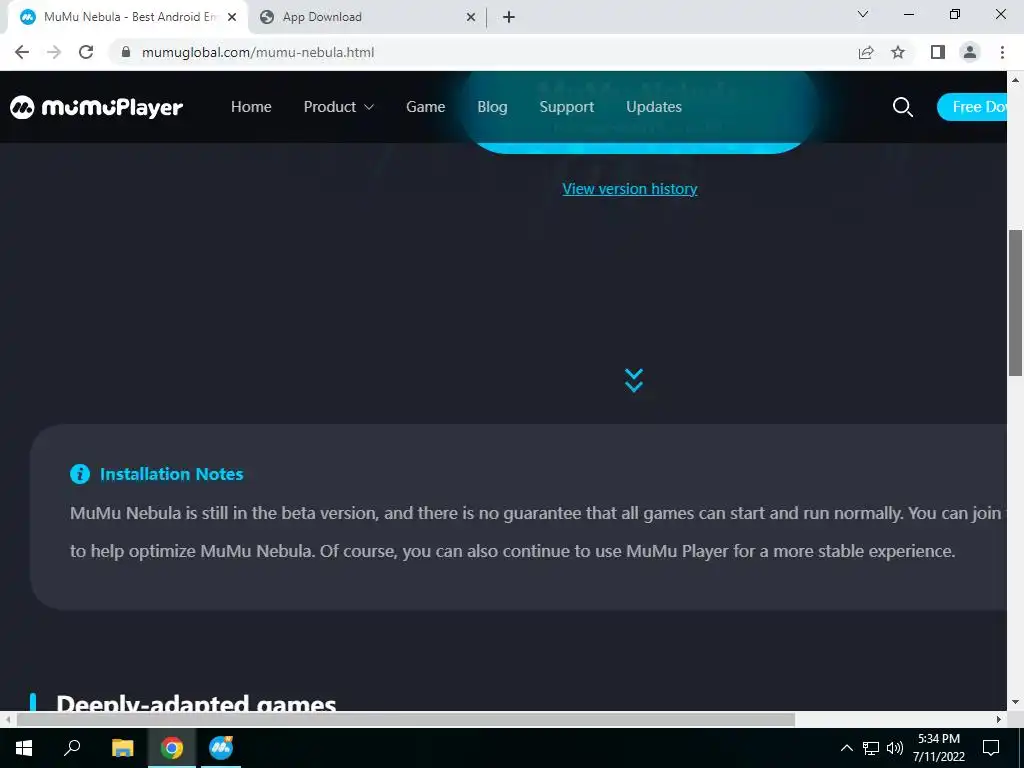The height and width of the screenshot is (768, 1024).
Task: Click the vertical scrollbar up arrow
Action: point(1015,79)
